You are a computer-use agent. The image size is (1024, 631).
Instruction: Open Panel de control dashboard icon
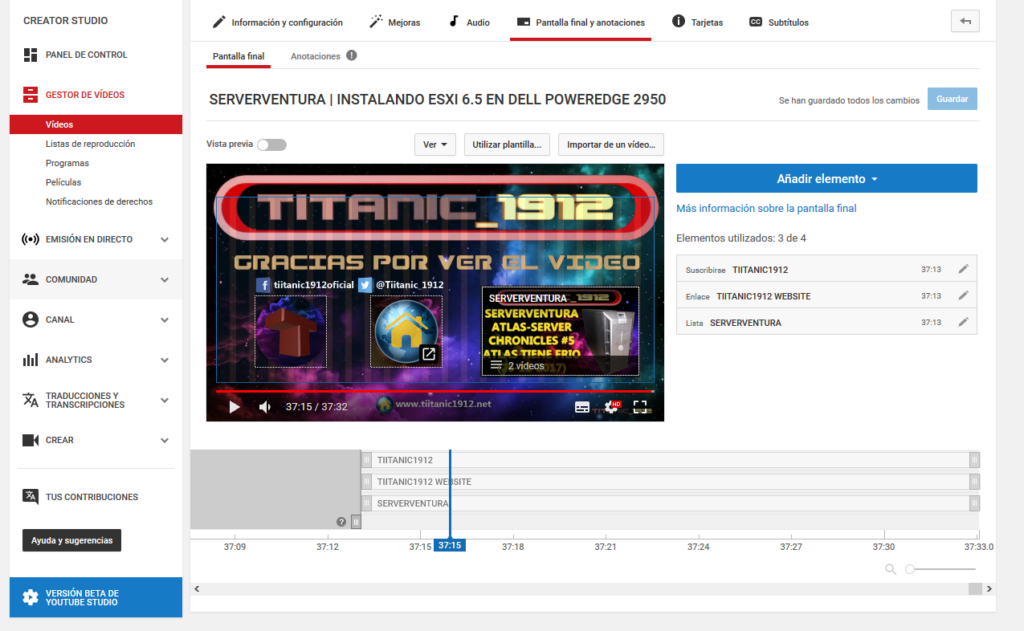(x=30, y=55)
